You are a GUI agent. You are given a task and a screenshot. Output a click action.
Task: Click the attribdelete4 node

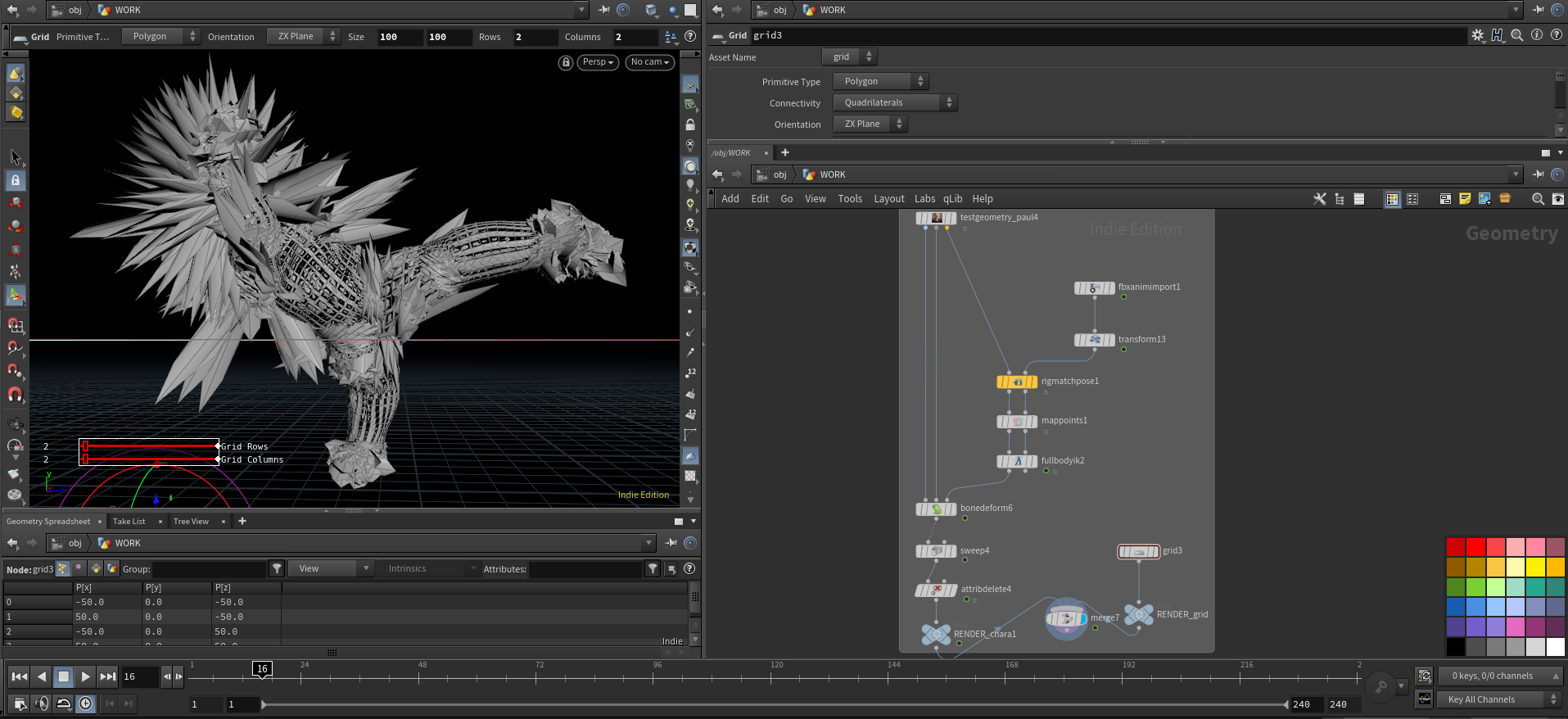[936, 590]
